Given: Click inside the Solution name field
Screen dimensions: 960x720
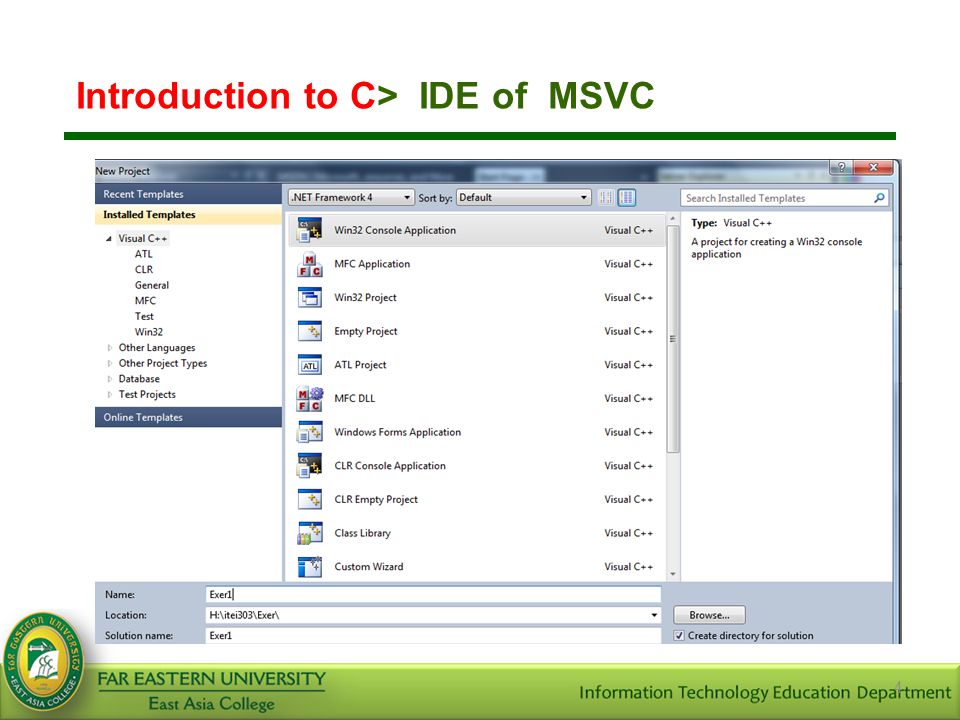Looking at the screenshot, I should [433, 636].
